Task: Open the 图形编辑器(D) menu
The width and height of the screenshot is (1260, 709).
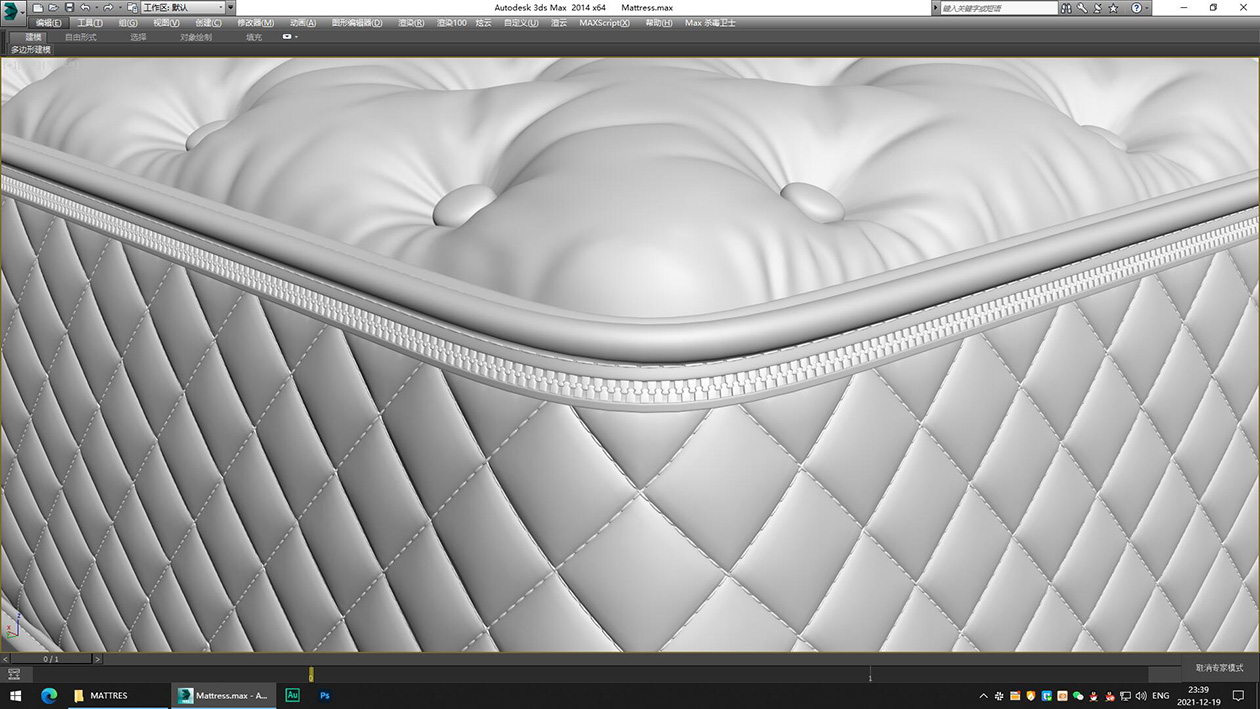Action: [x=357, y=23]
